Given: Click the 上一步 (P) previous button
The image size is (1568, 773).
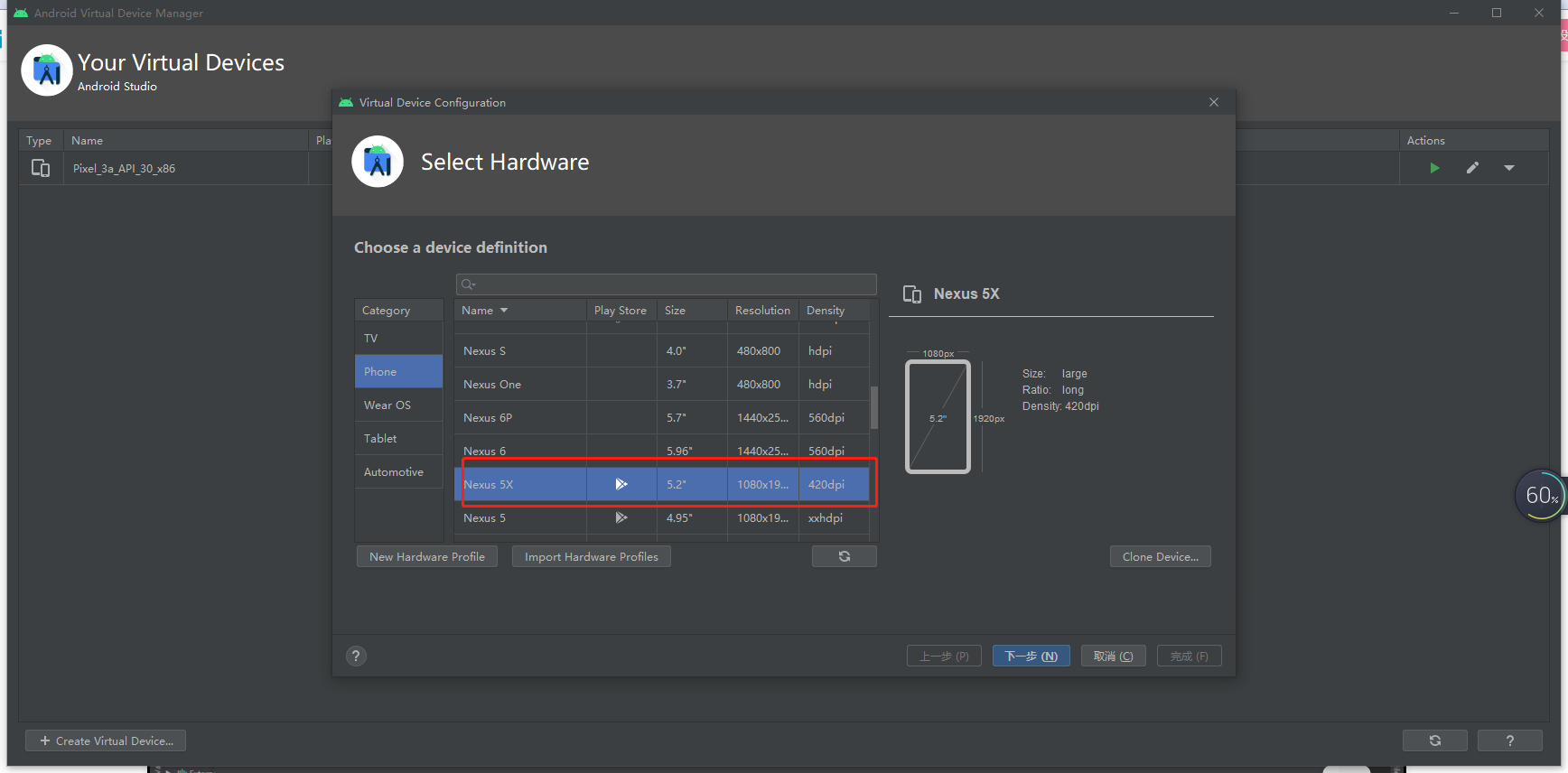Looking at the screenshot, I should (x=945, y=656).
